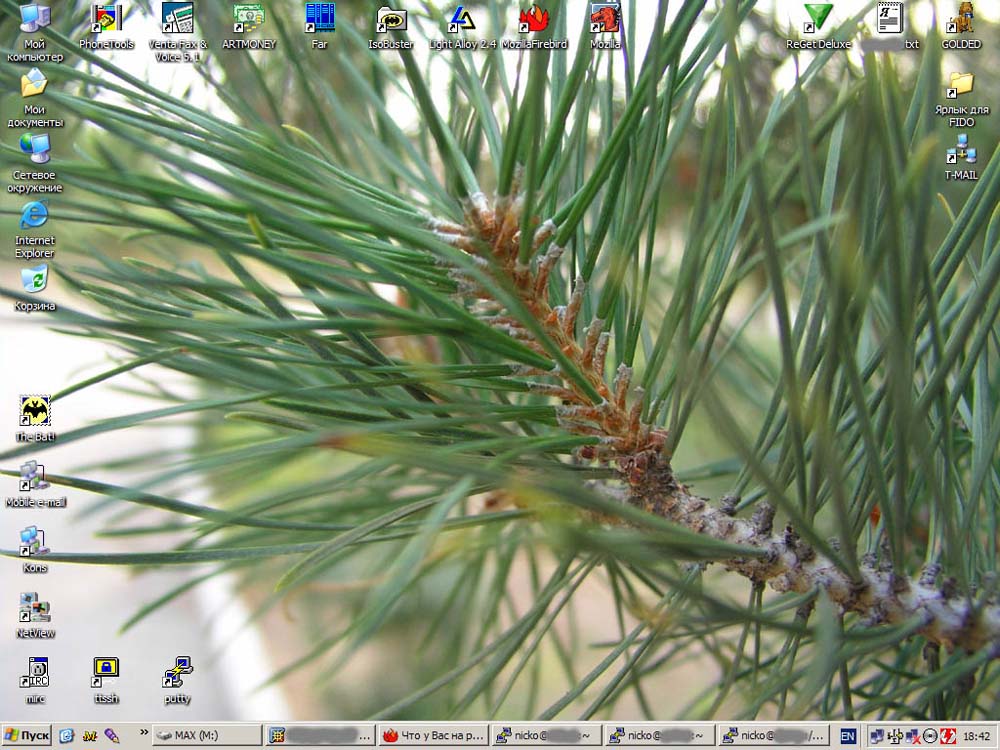Viewport: 1000px width, 750px height.
Task: Open the GOLDED desktop shortcut
Action: click(960, 19)
